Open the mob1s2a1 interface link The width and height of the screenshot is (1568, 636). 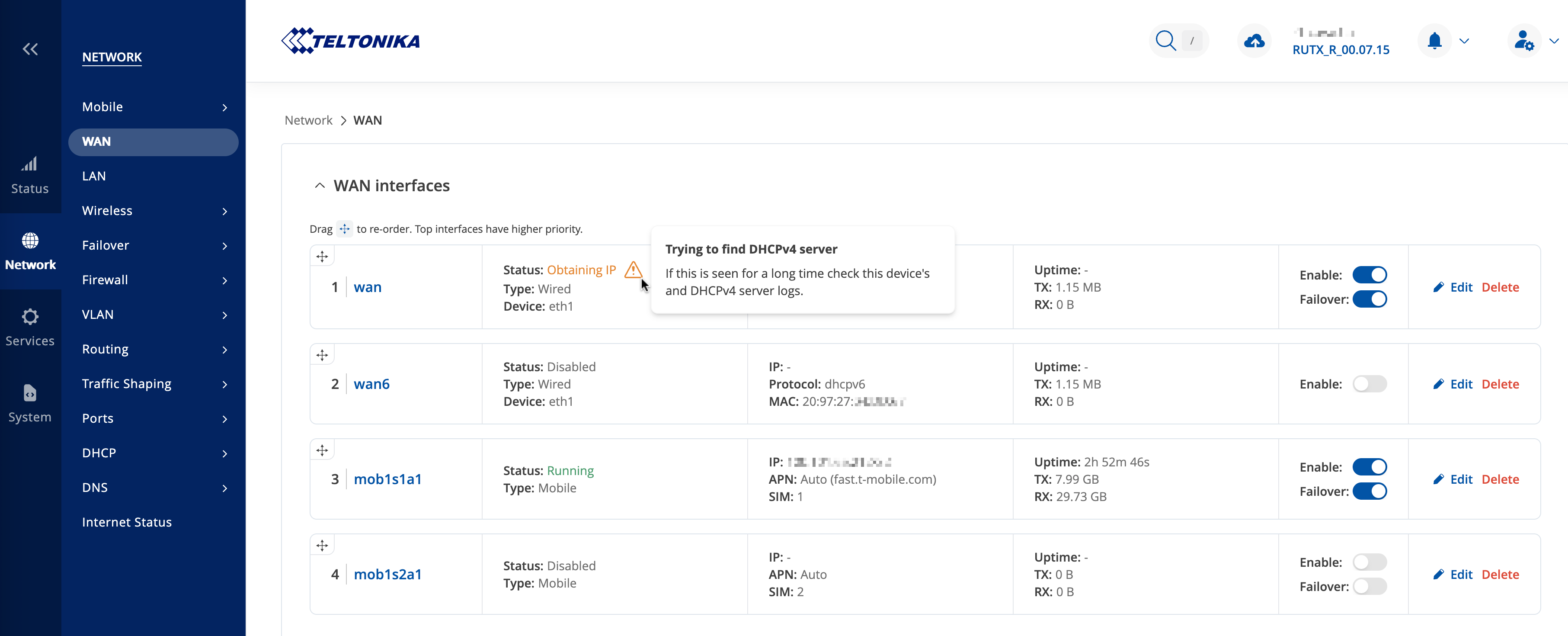point(388,574)
